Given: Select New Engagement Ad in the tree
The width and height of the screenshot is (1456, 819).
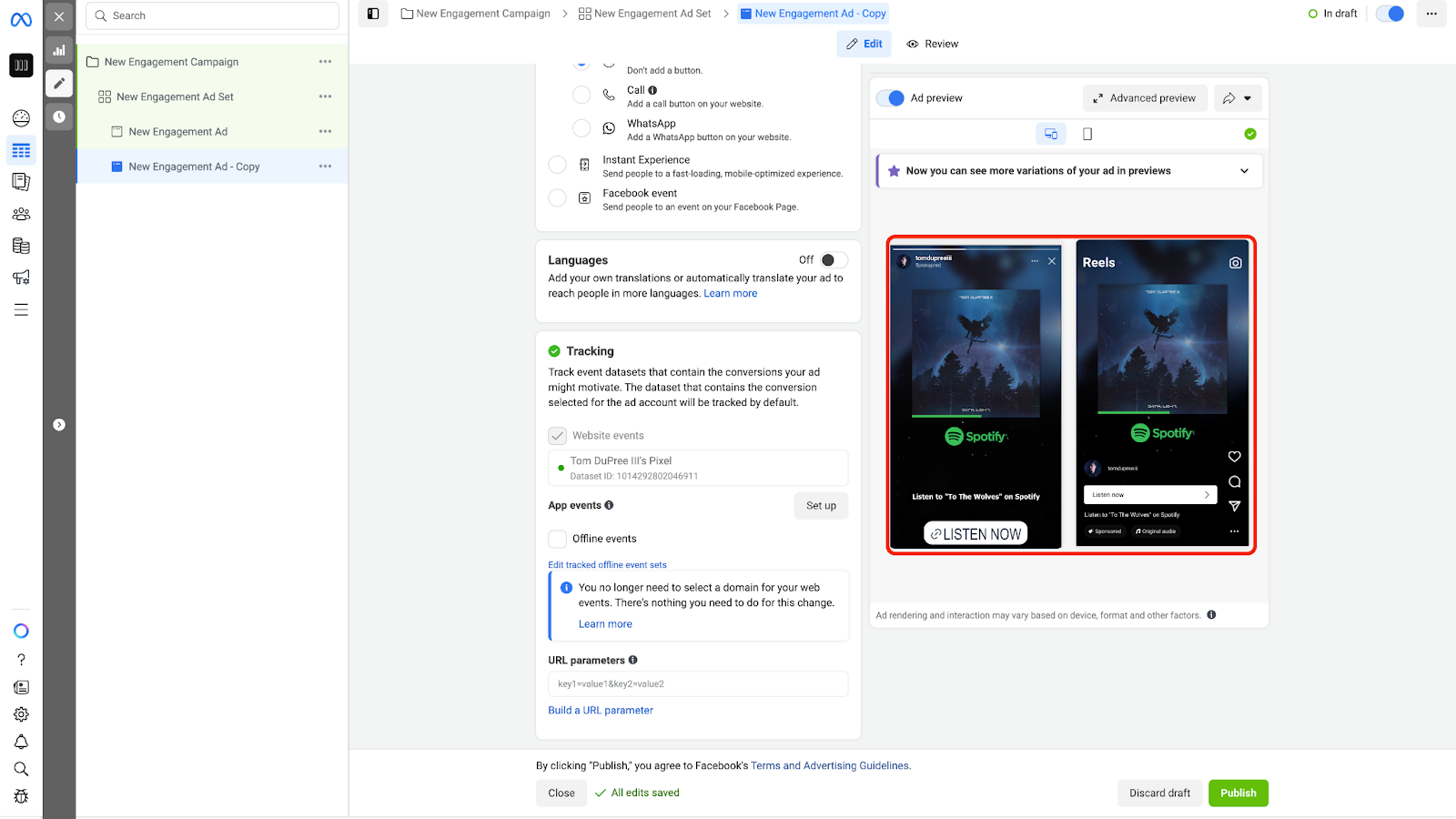Looking at the screenshot, I should pyautogui.click(x=178, y=132).
